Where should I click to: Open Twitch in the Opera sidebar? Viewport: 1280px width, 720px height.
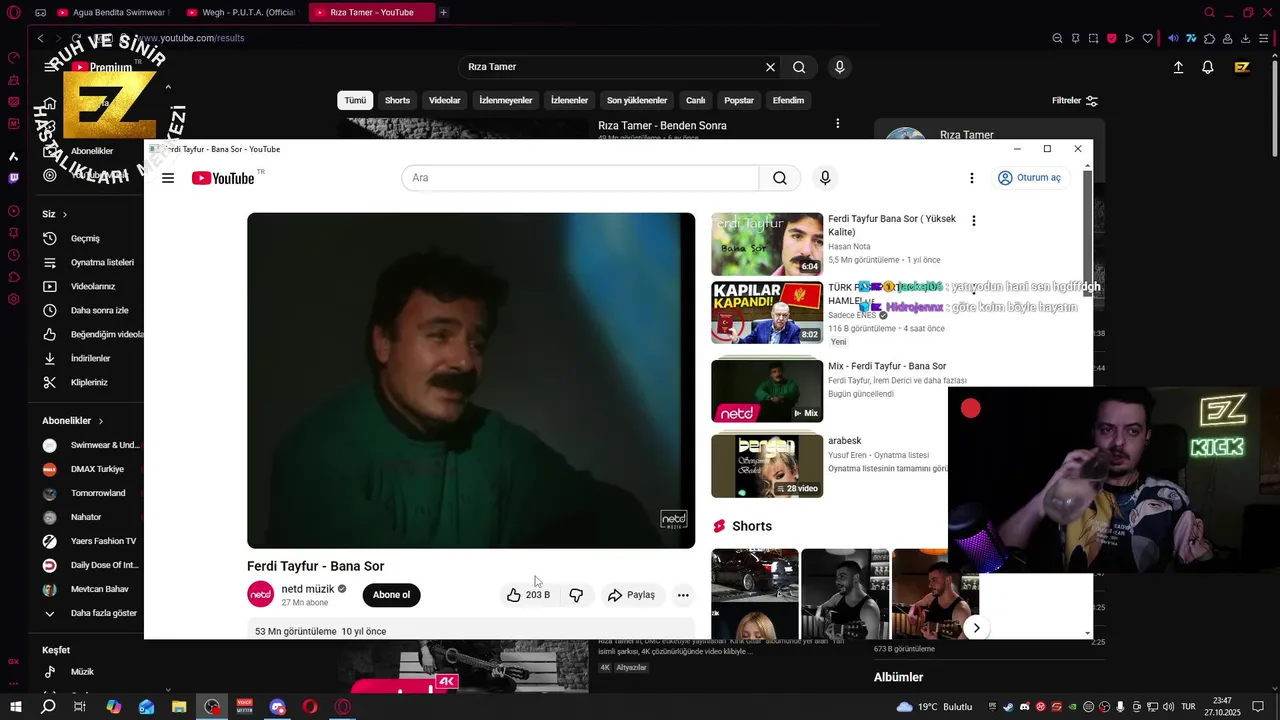click(x=13, y=178)
